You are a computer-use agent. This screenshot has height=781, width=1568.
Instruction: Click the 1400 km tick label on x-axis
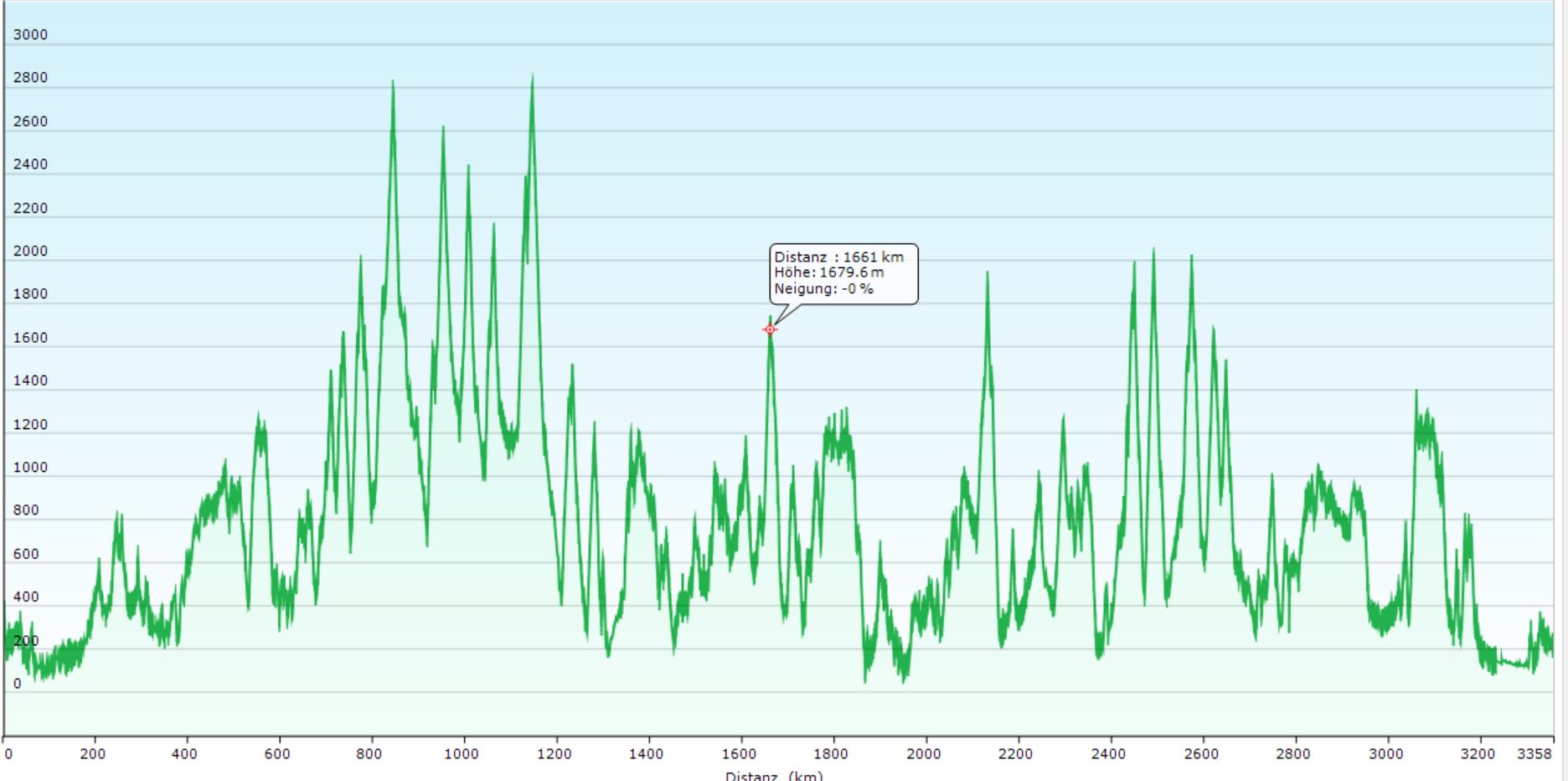click(x=646, y=753)
